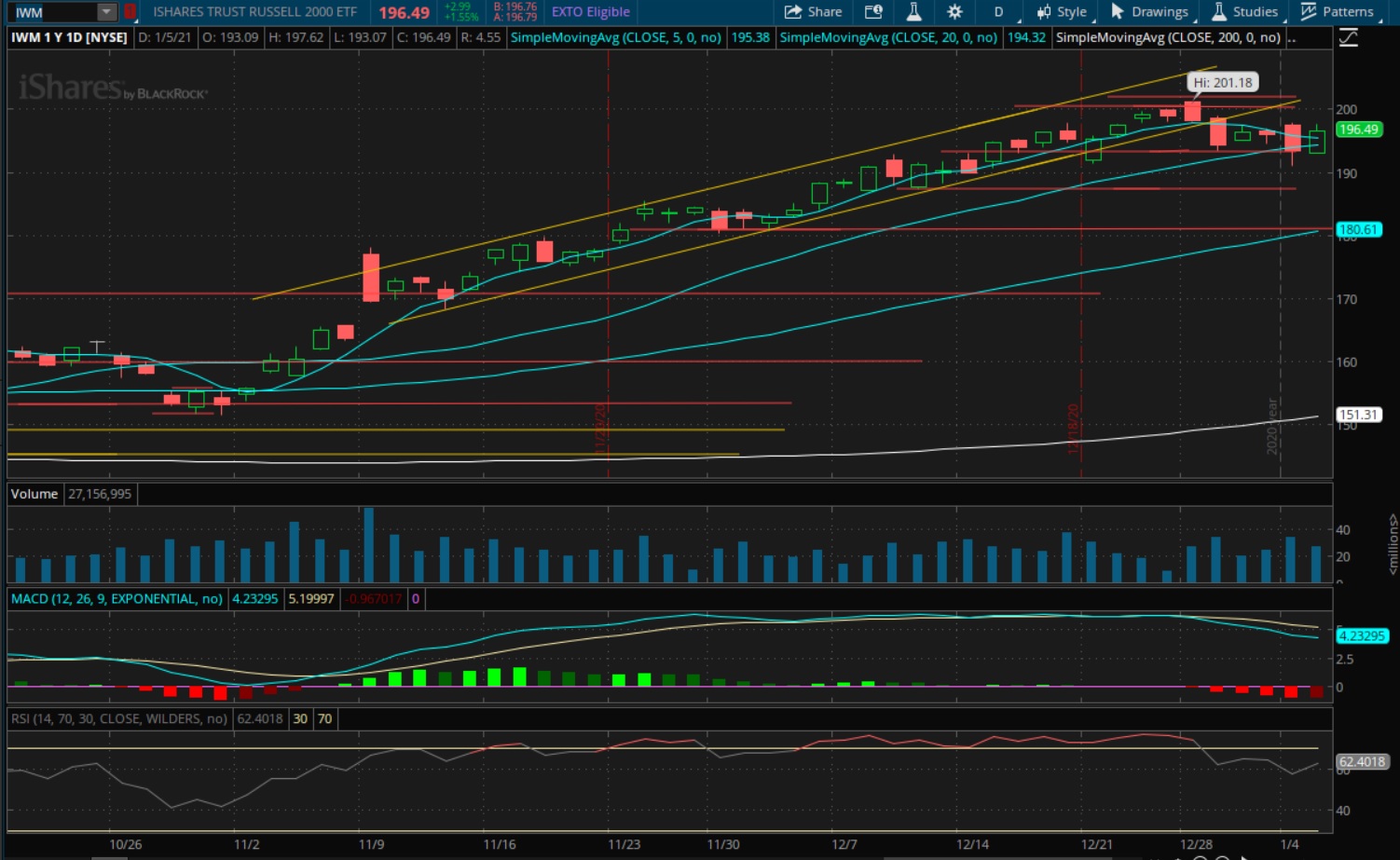
Task: Open the Drawings menu
Action: tap(1149, 12)
